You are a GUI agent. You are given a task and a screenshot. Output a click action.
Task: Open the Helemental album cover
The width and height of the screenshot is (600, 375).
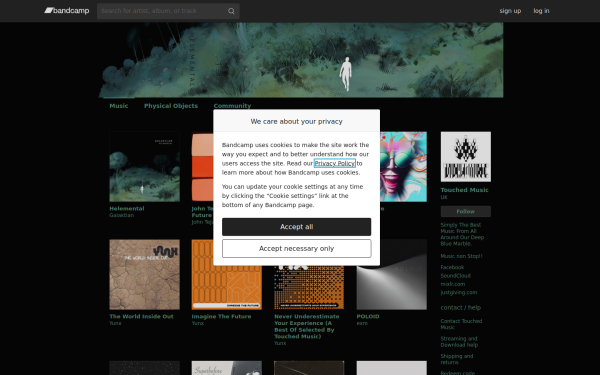(144, 167)
